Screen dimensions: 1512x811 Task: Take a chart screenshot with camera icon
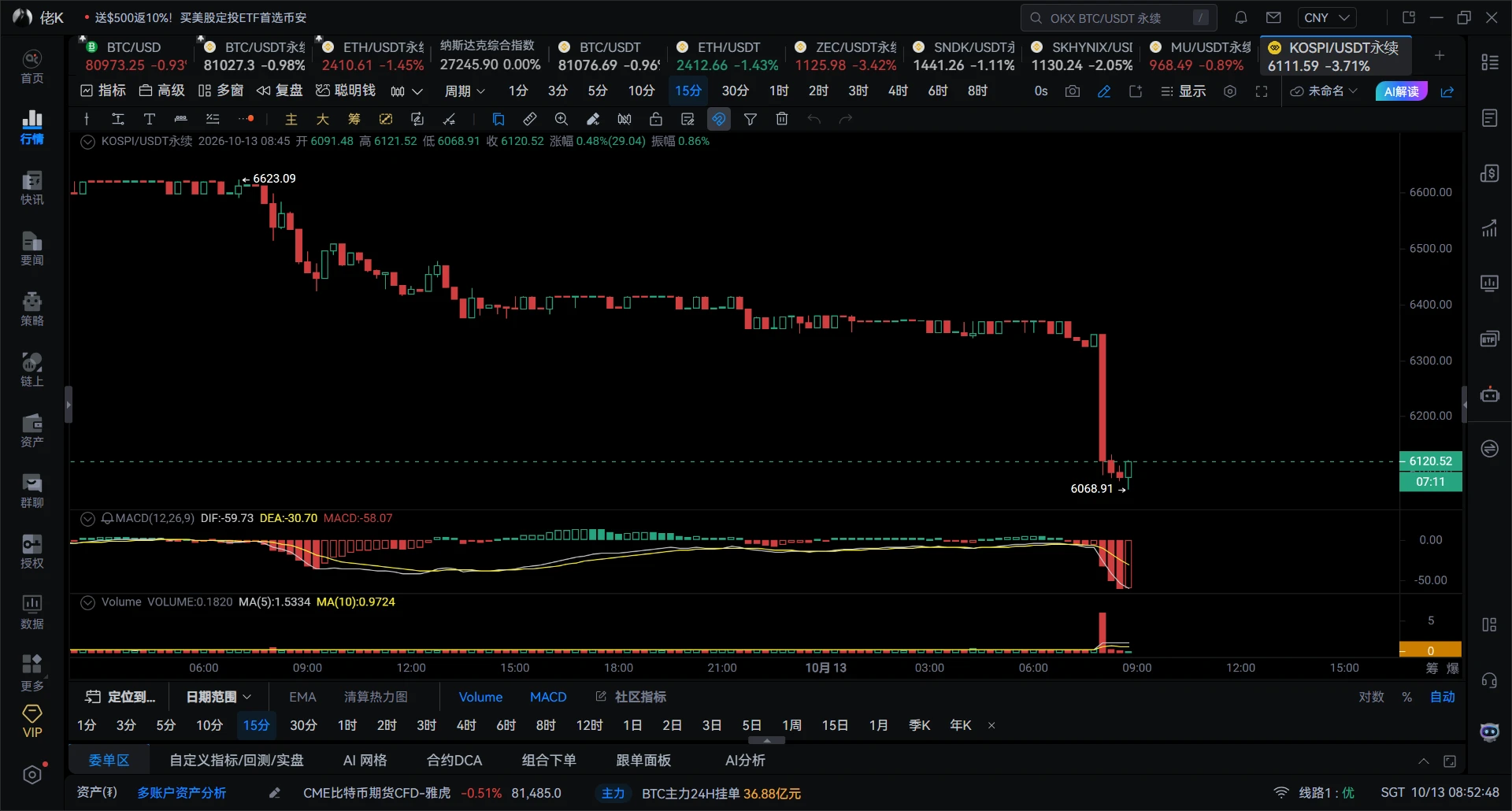coord(1073,91)
